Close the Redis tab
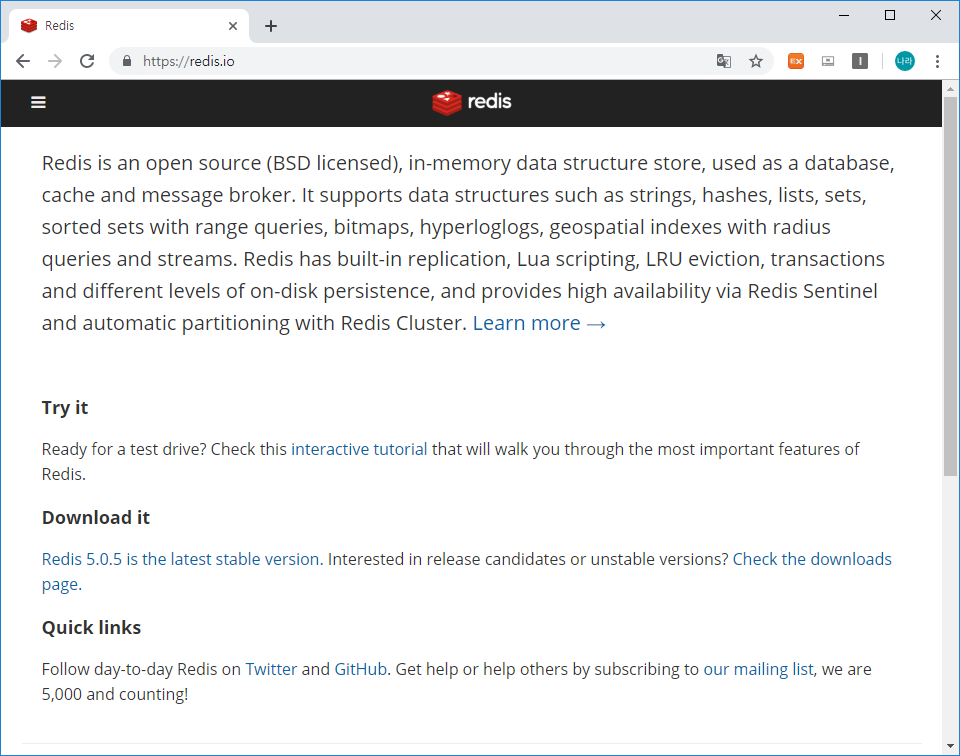This screenshot has height=756, width=960. coord(233,26)
